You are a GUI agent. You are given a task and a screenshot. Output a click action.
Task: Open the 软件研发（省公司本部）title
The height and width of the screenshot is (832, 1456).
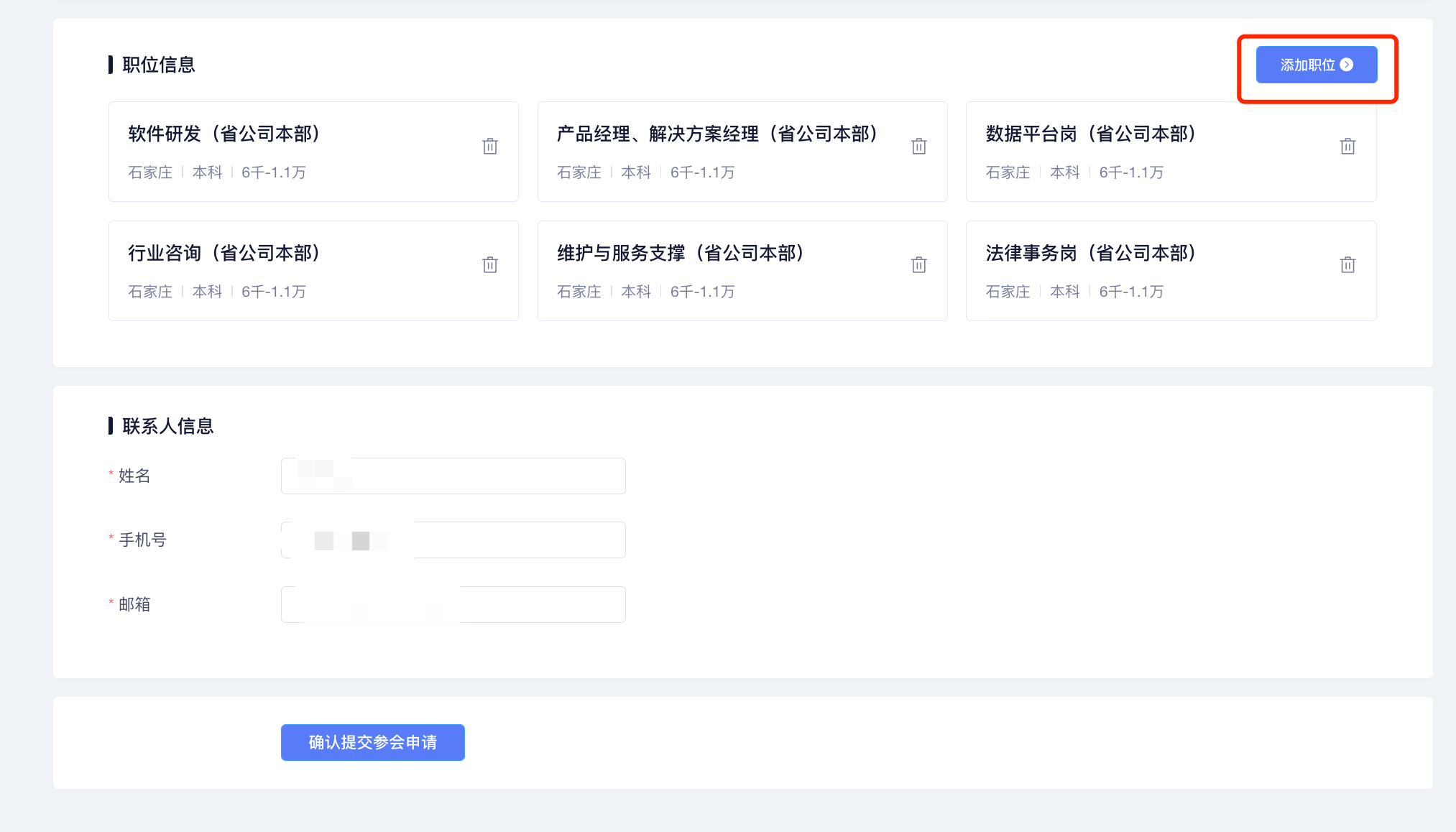(224, 134)
